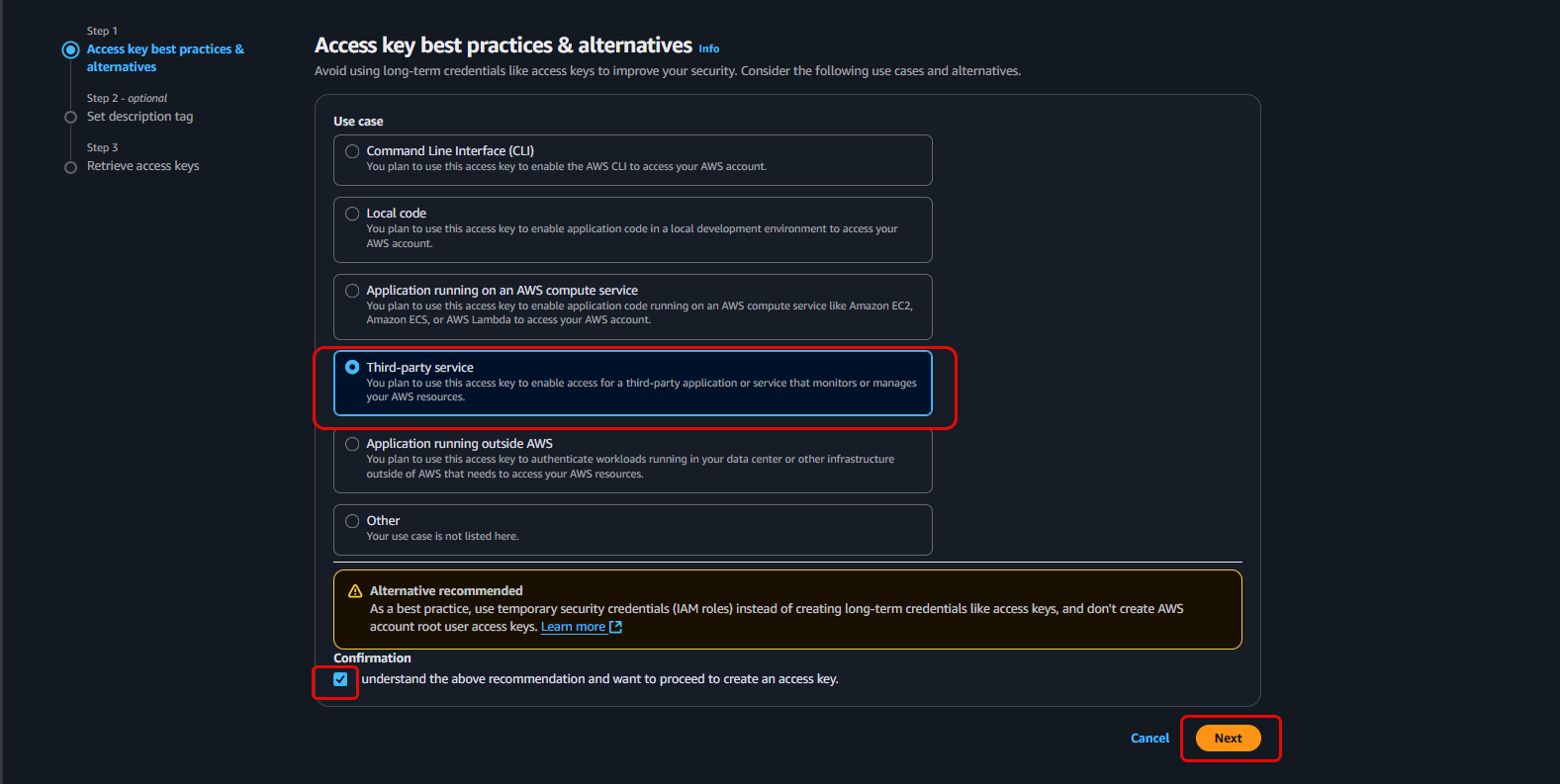Click the Step 1 filled circle indicator
Screen dimensions: 1560x784
click(70, 48)
